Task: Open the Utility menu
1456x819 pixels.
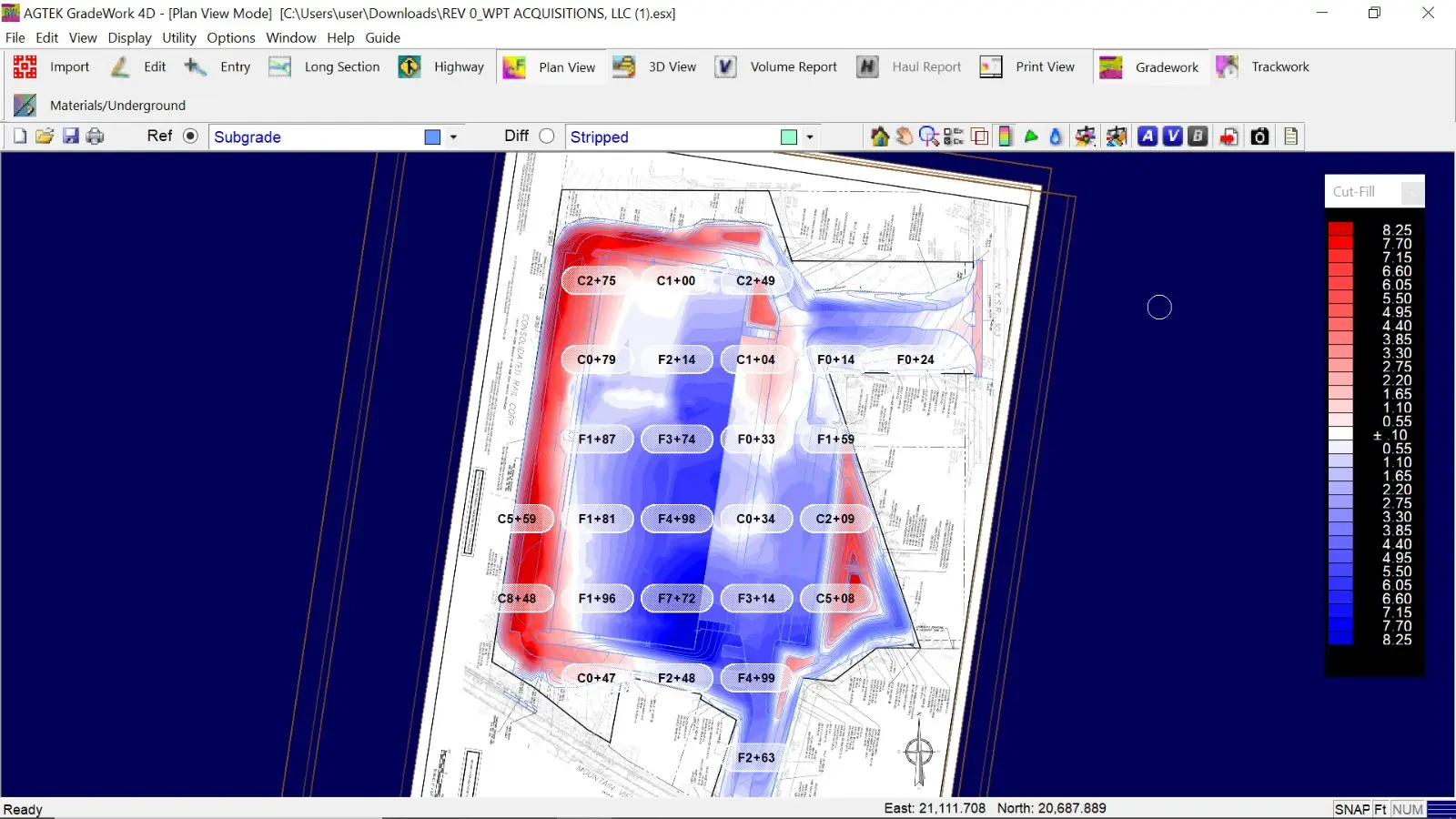Action: pos(178,37)
